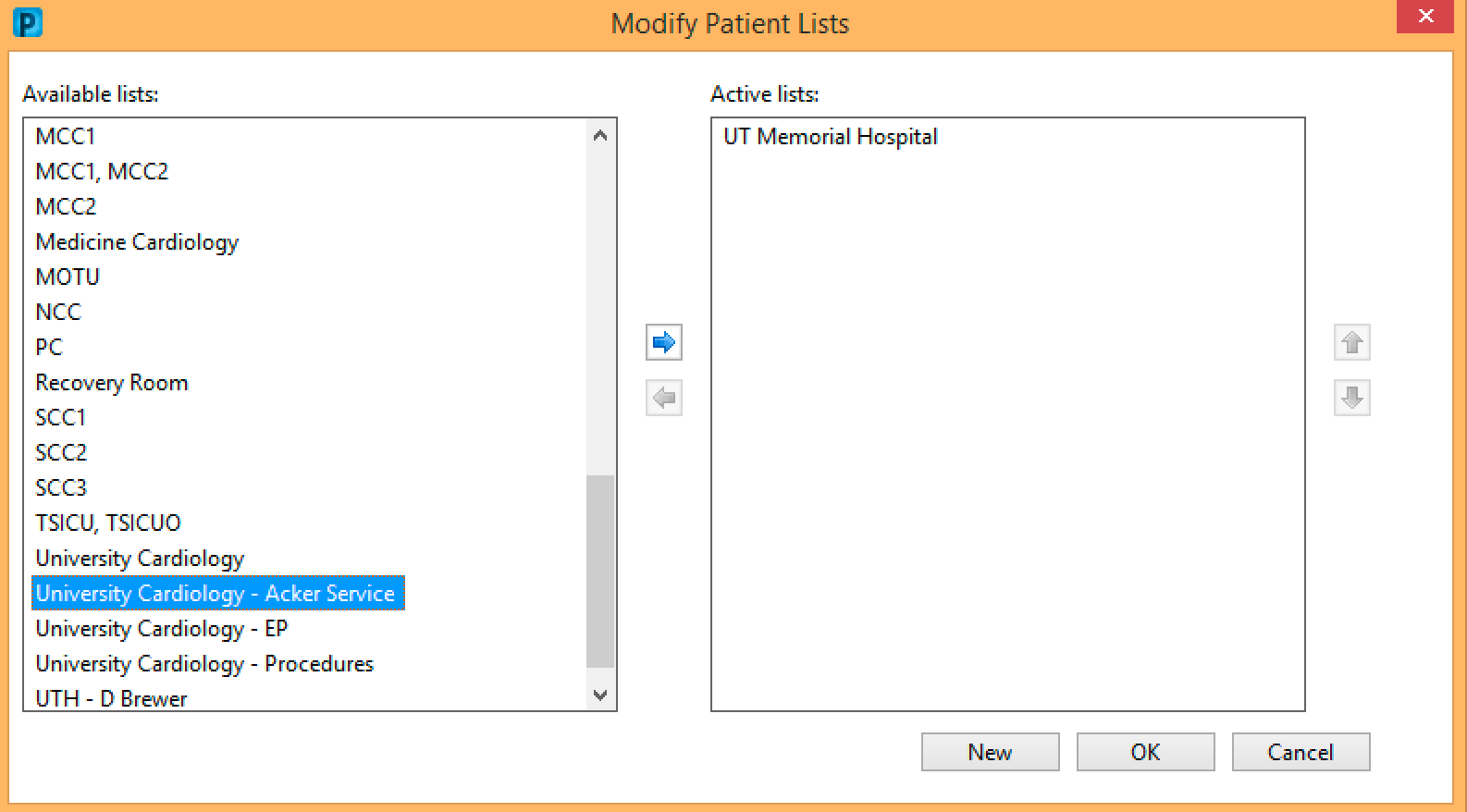The width and height of the screenshot is (1467, 812).
Task: Create a list with the New button
Action: [x=991, y=752]
